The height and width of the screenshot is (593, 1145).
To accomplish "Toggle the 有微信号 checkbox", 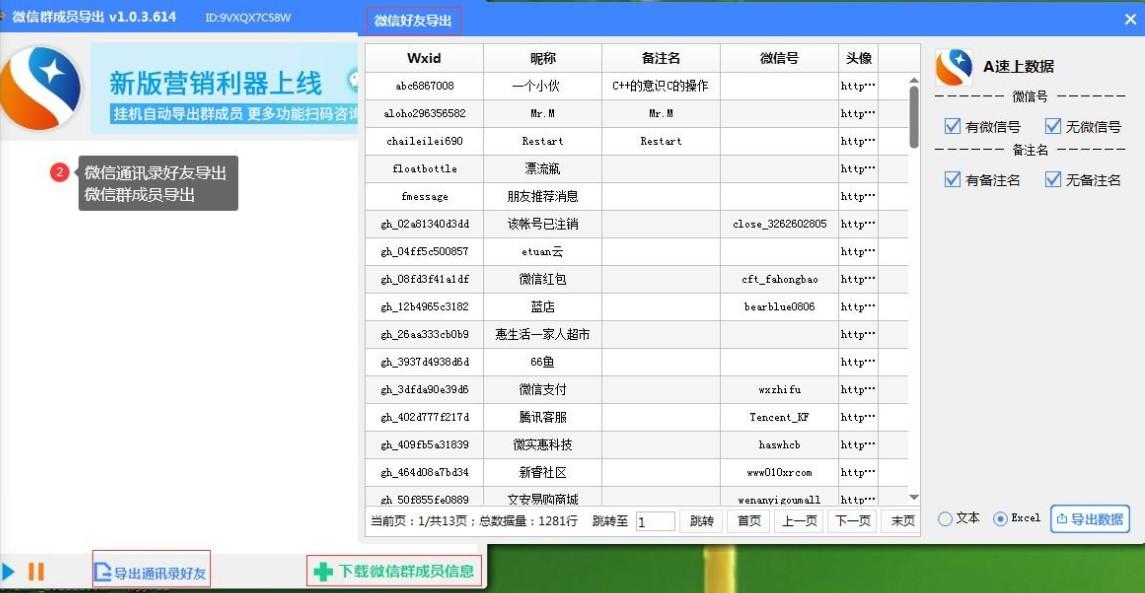I will click(952, 126).
